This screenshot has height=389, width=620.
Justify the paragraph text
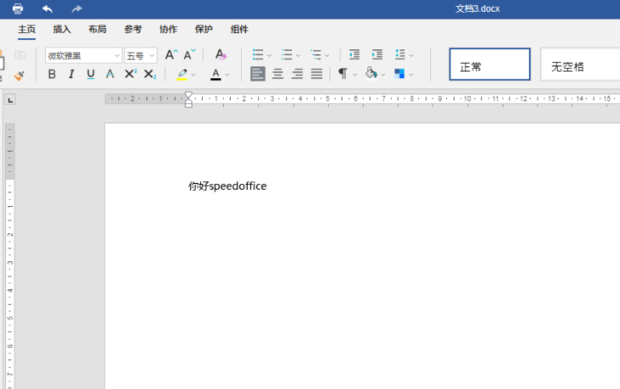click(x=317, y=74)
